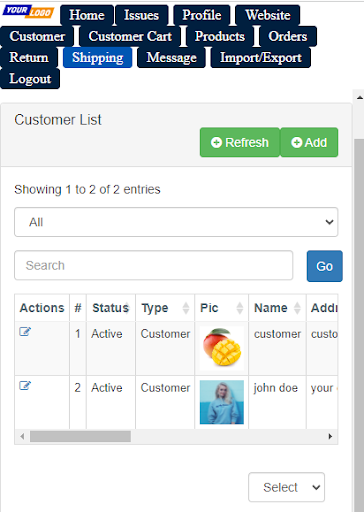Click the edit icon for customer row 1

(25, 332)
